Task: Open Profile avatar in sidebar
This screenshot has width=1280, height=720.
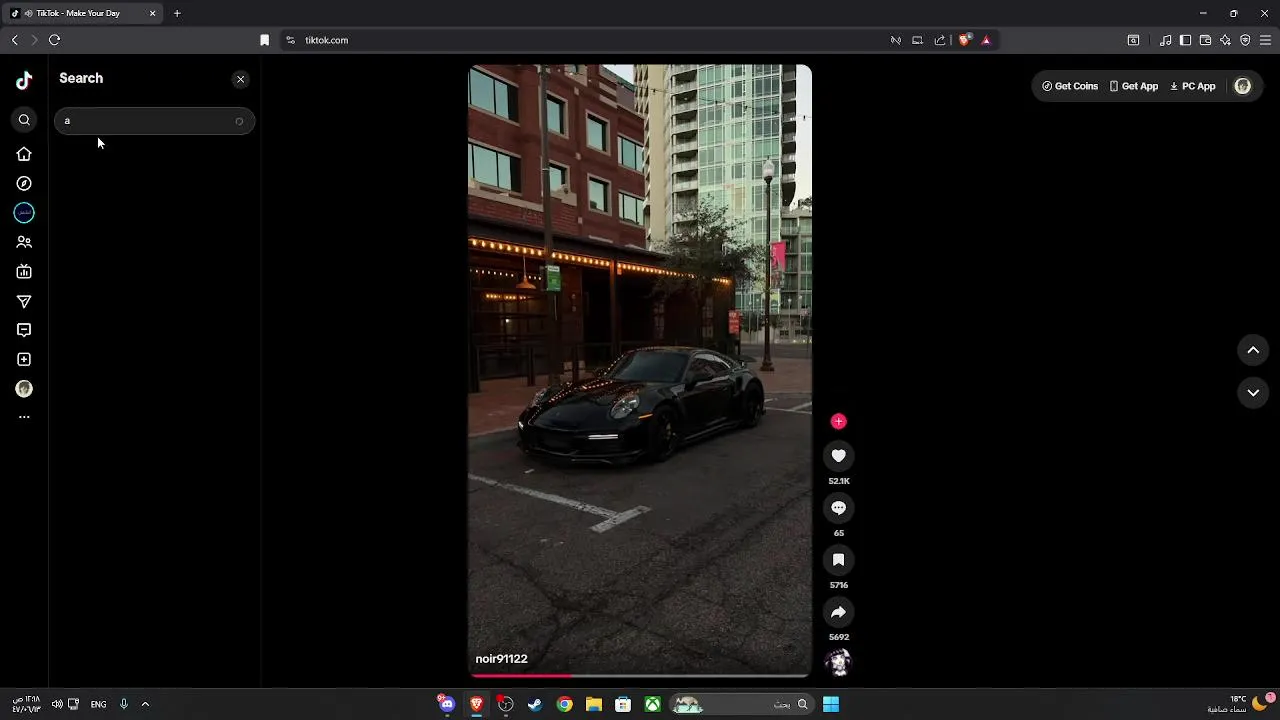Action: click(x=24, y=389)
